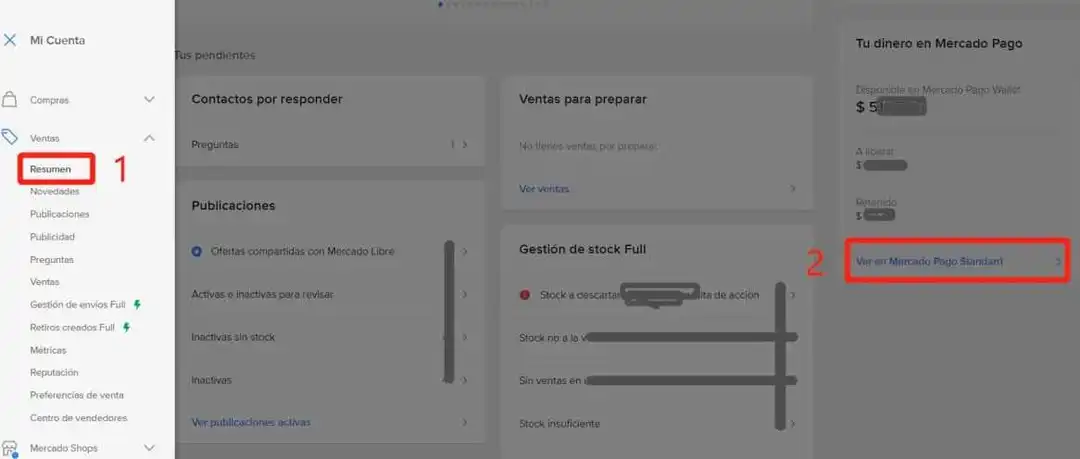Expand the Compras menu chevron

pyautogui.click(x=149, y=100)
